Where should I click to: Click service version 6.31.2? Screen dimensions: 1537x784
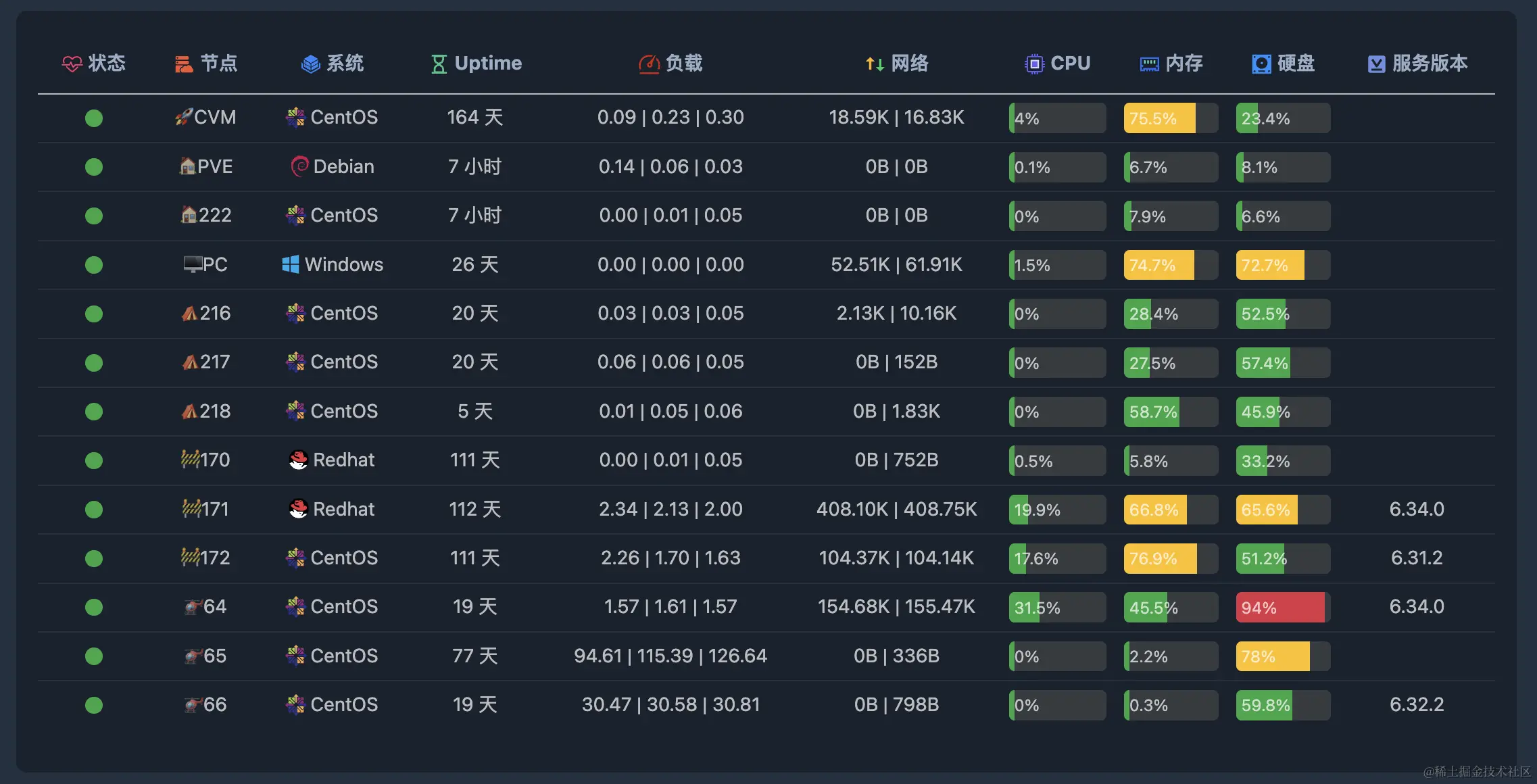tap(1417, 558)
